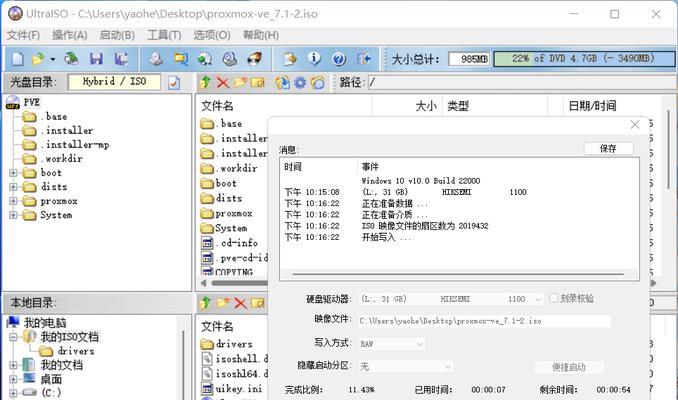Click the Make CD/DVD image icon
Image resolution: width=678 pixels, height=400 pixels.
point(156,58)
